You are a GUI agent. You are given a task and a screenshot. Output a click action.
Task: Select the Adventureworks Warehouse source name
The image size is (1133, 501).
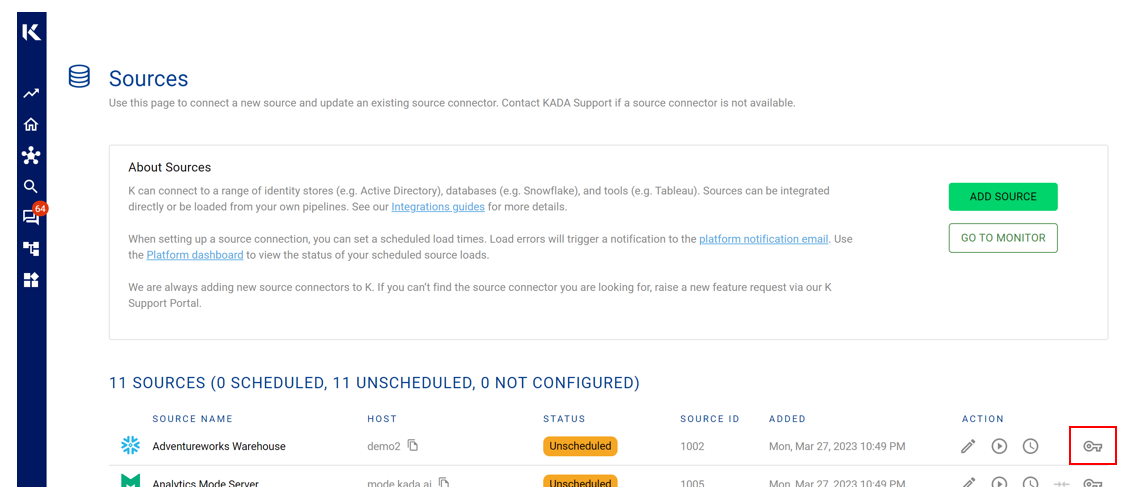pos(219,446)
